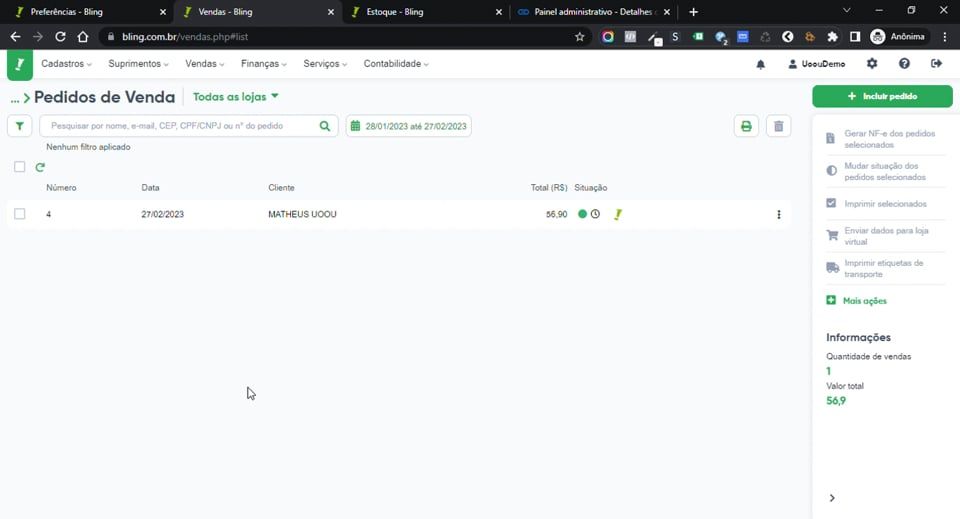This screenshot has width=960, height=519.
Task: Click the Número column header
Action: click(61, 188)
